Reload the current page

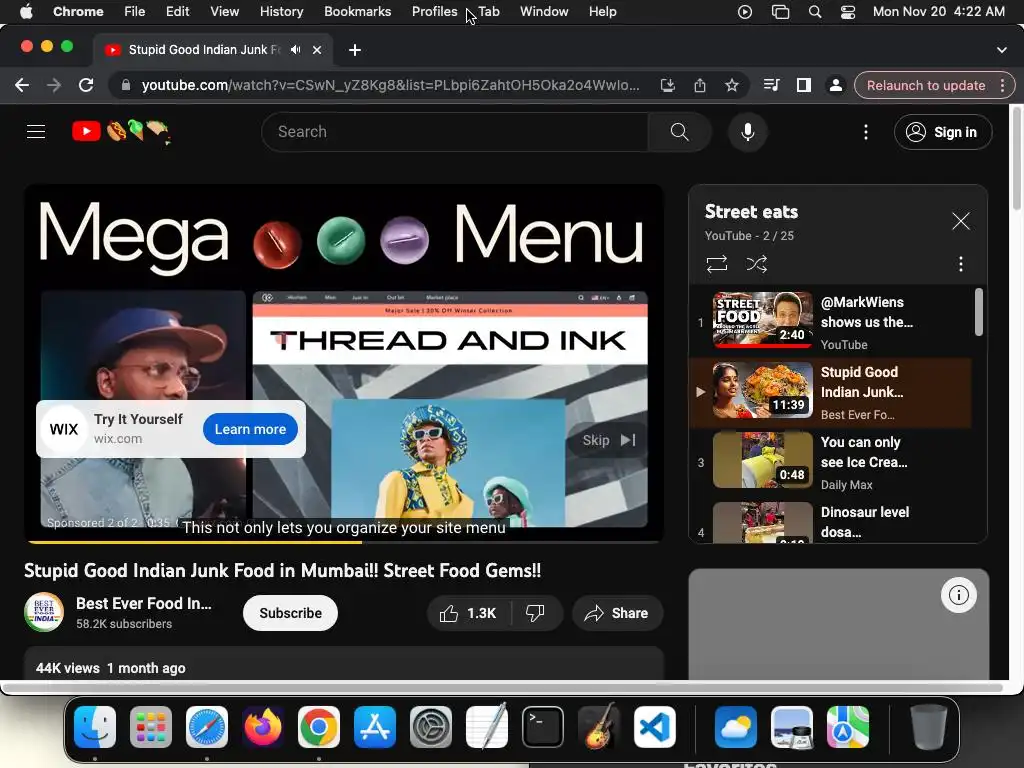click(86, 86)
